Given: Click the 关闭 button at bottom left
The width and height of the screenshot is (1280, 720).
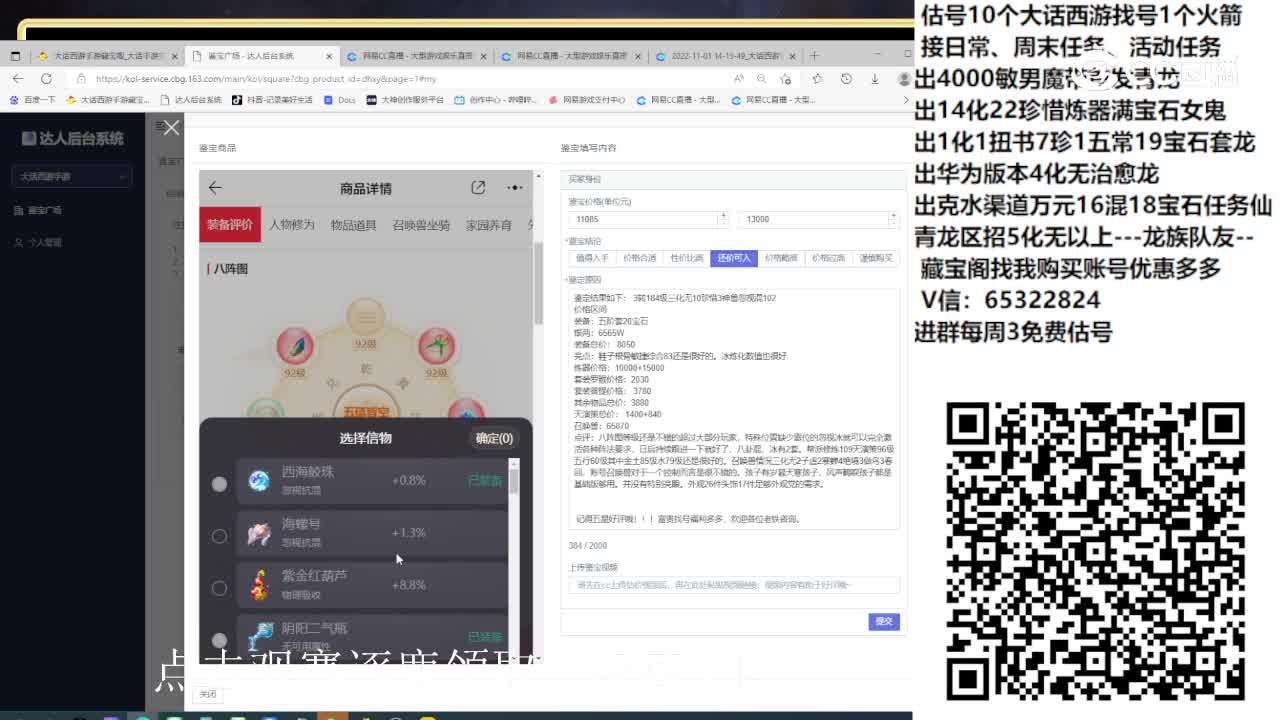Looking at the screenshot, I should tap(207, 694).
